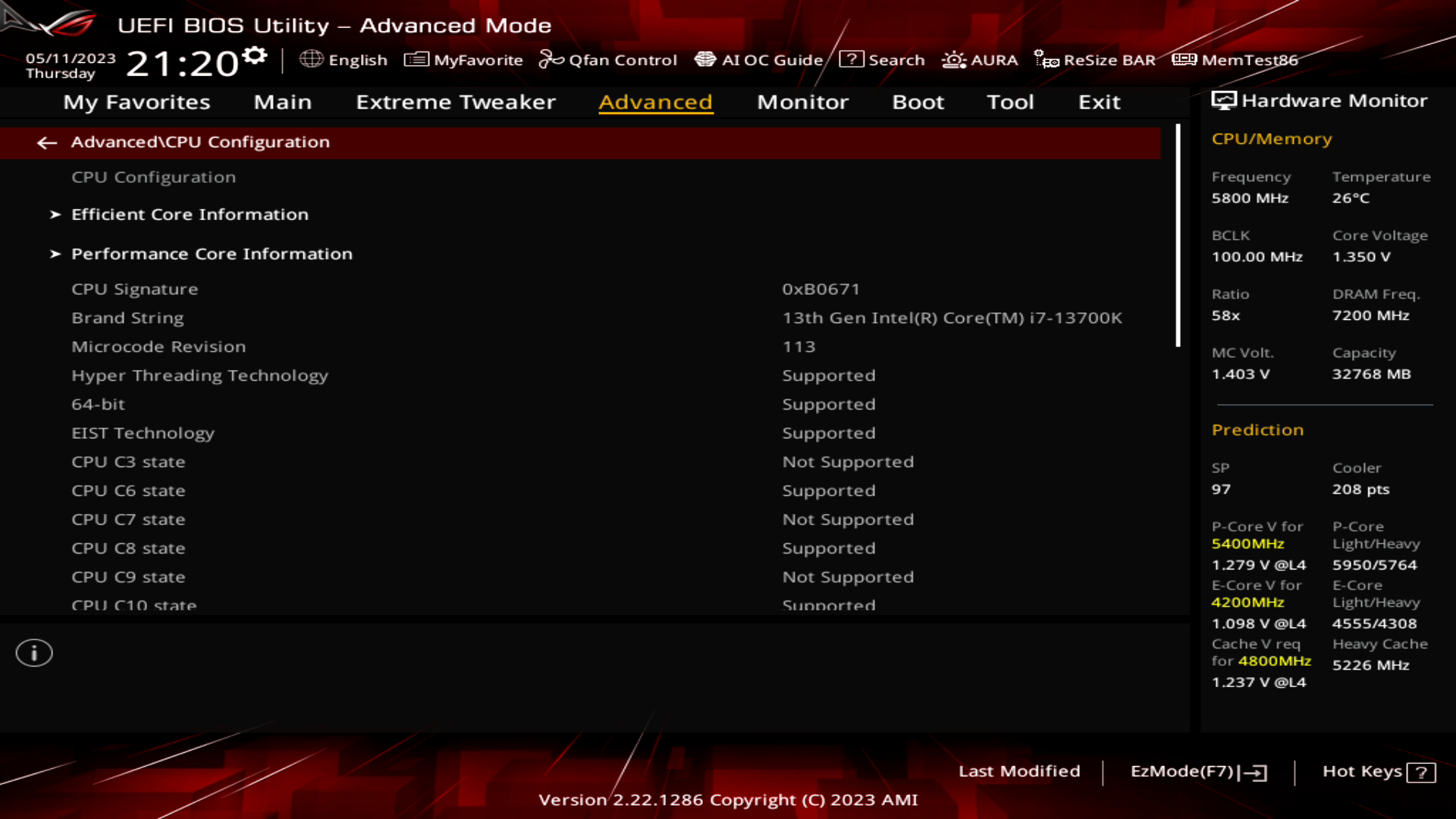
Task: Click SP value 97
Action: 1221,489
